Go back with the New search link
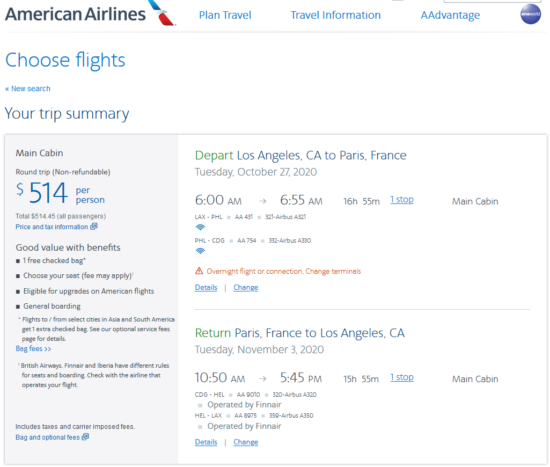Screen dimensions: 550x467 (28, 88)
